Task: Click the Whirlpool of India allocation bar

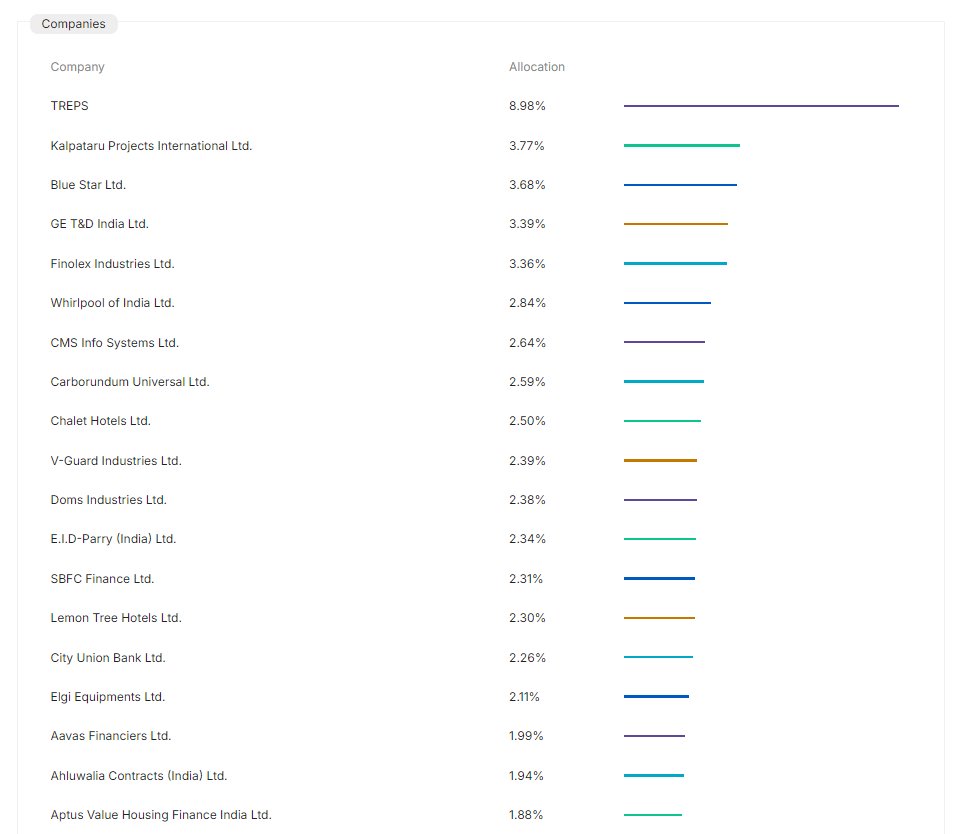Action: tap(667, 303)
